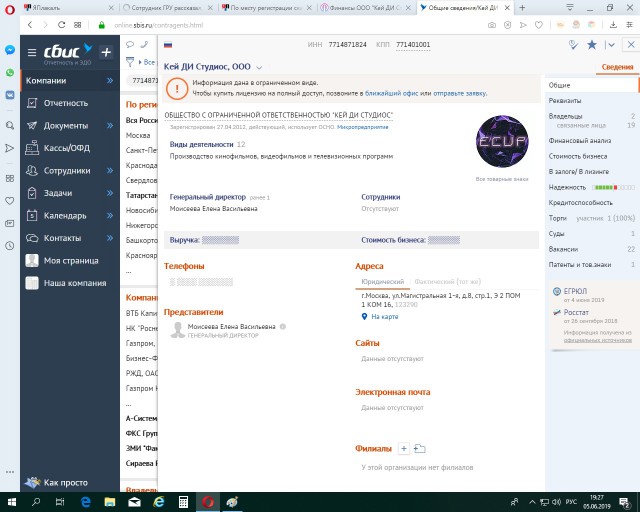
Task: Open Виды деятельности link
Action: [202, 144]
